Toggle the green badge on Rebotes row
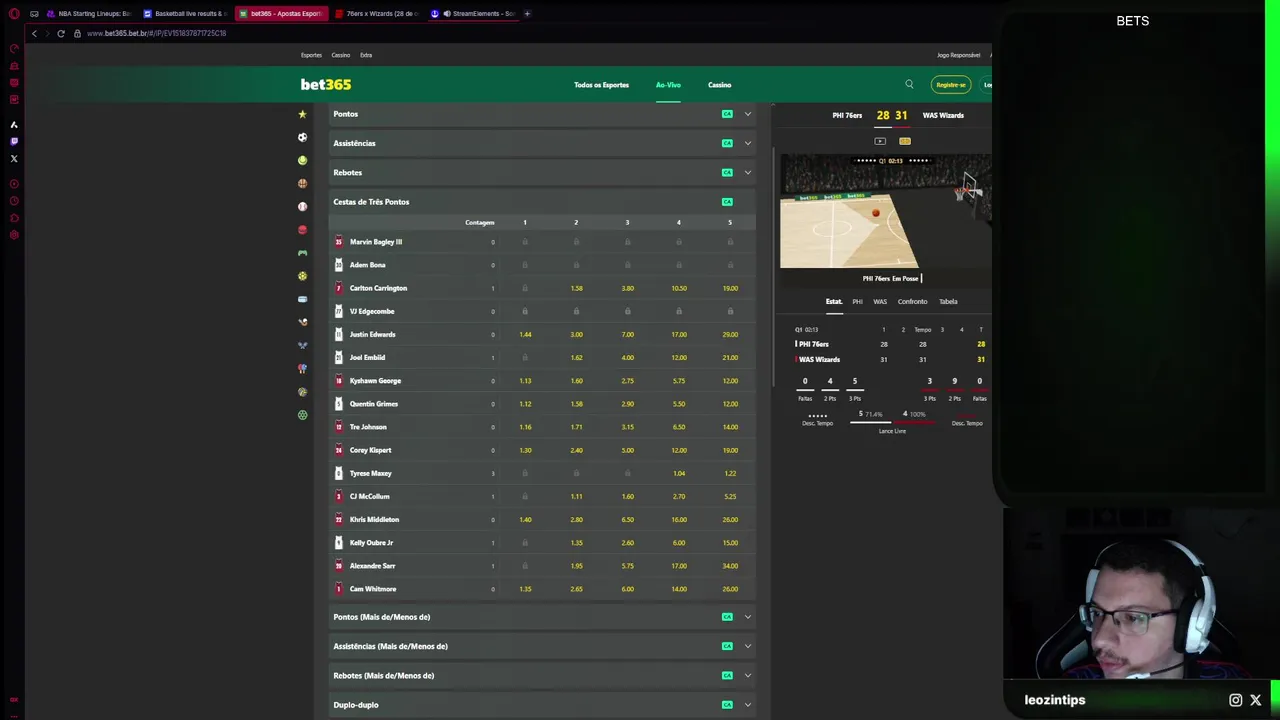The width and height of the screenshot is (1280, 720). [727, 172]
